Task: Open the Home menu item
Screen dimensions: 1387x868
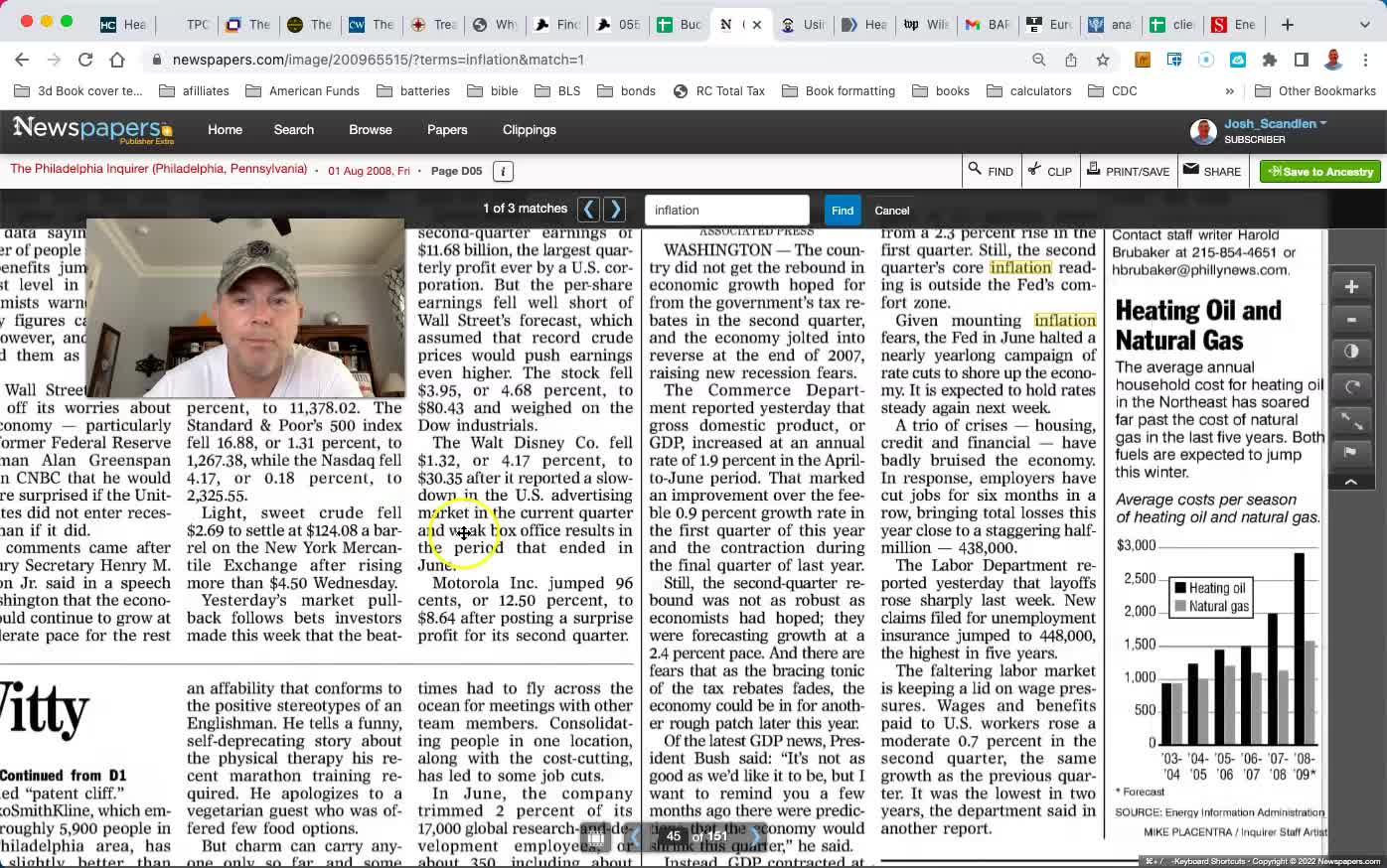Action: (x=225, y=130)
